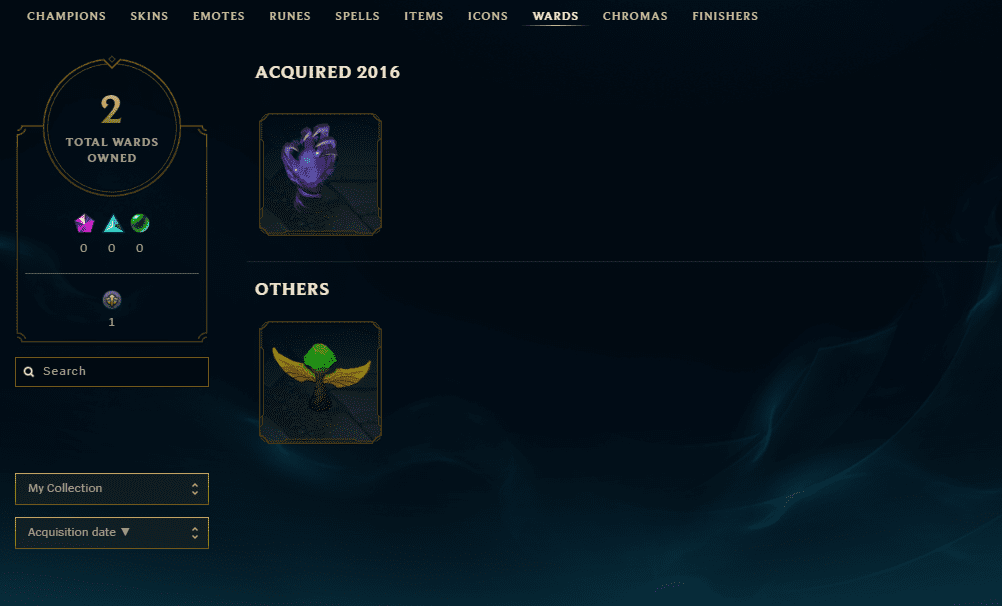Open the Skins tab

coord(150,16)
